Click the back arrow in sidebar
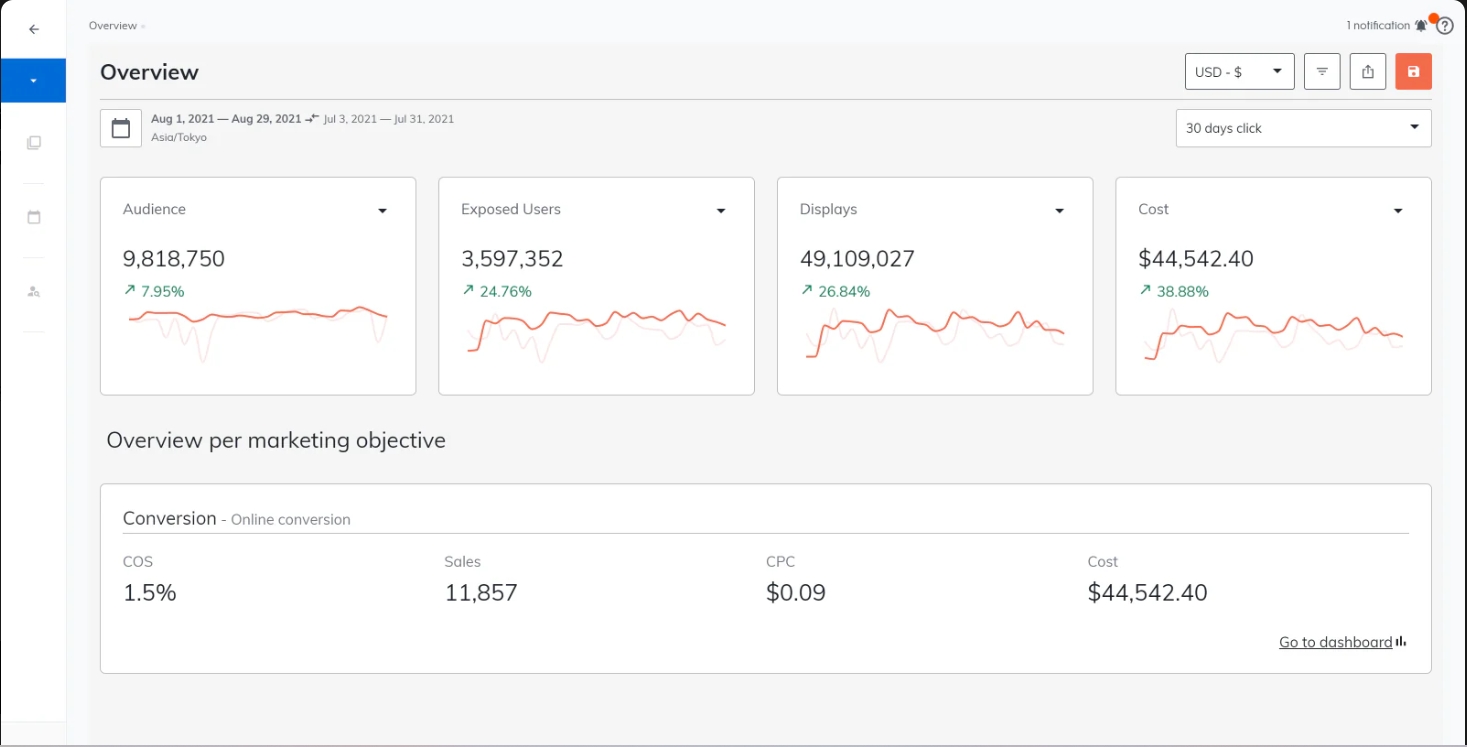Image resolution: width=1467 pixels, height=747 pixels. 34,29
